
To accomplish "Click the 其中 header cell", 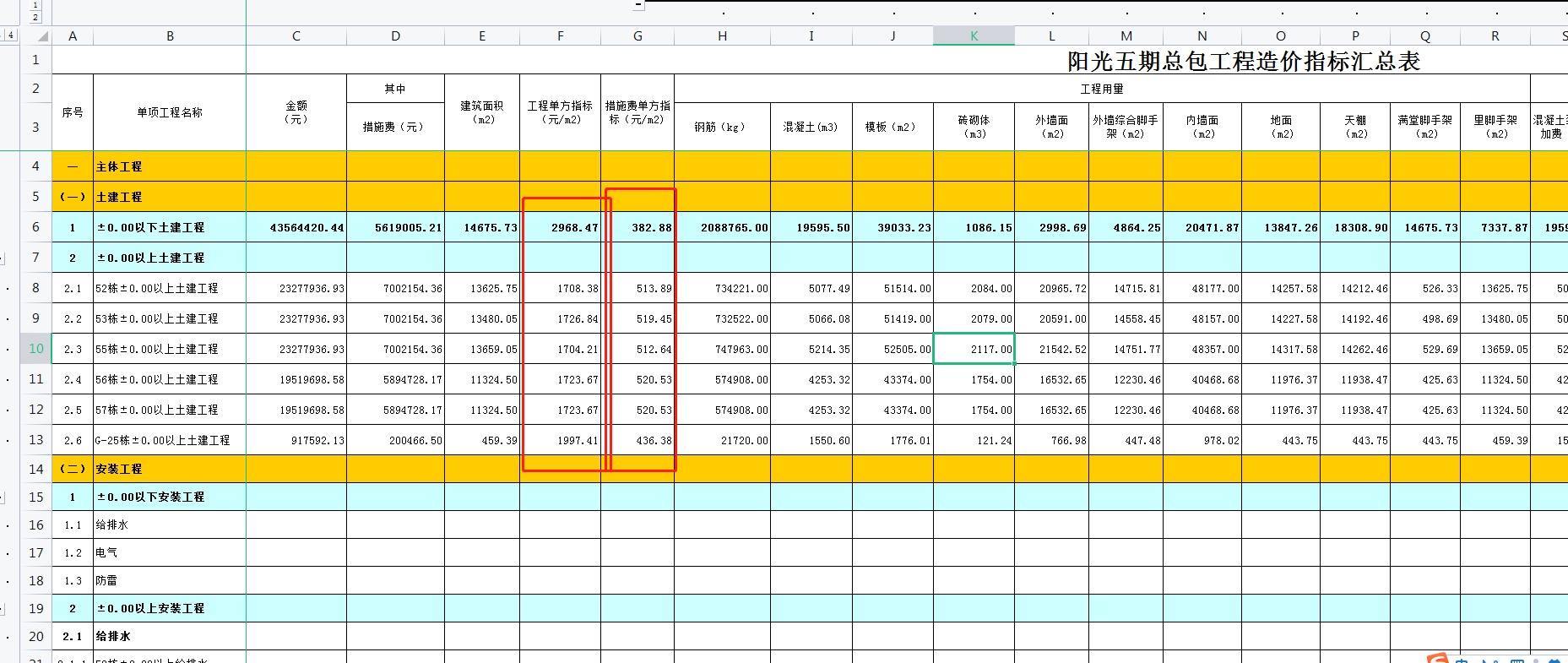I will pyautogui.click(x=395, y=89).
